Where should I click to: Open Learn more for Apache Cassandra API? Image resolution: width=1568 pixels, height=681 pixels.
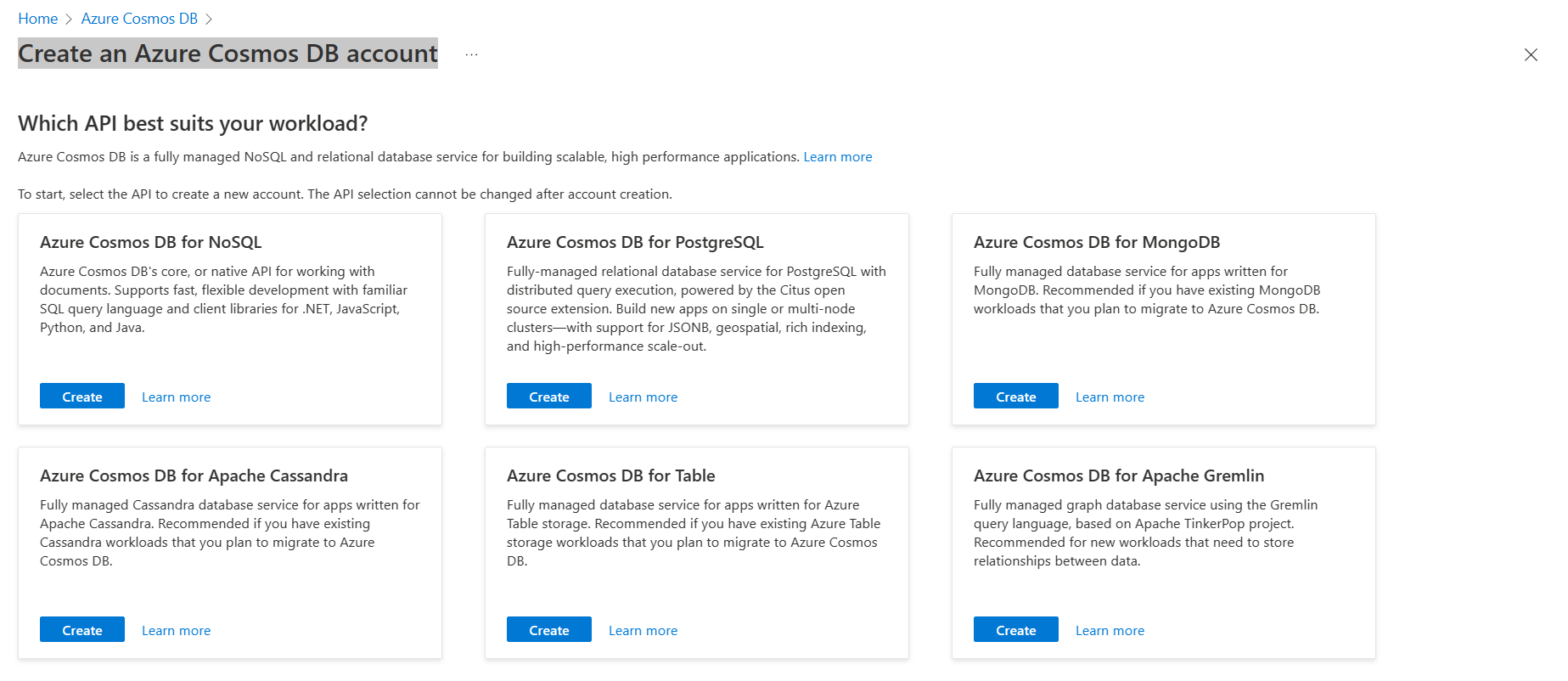tap(176, 631)
